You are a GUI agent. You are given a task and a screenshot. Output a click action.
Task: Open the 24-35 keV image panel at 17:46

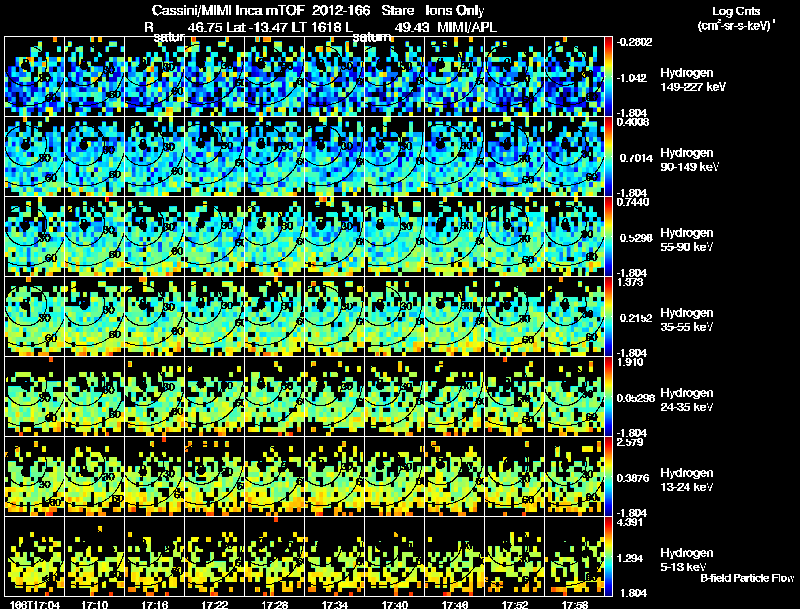pyautogui.click(x=455, y=396)
